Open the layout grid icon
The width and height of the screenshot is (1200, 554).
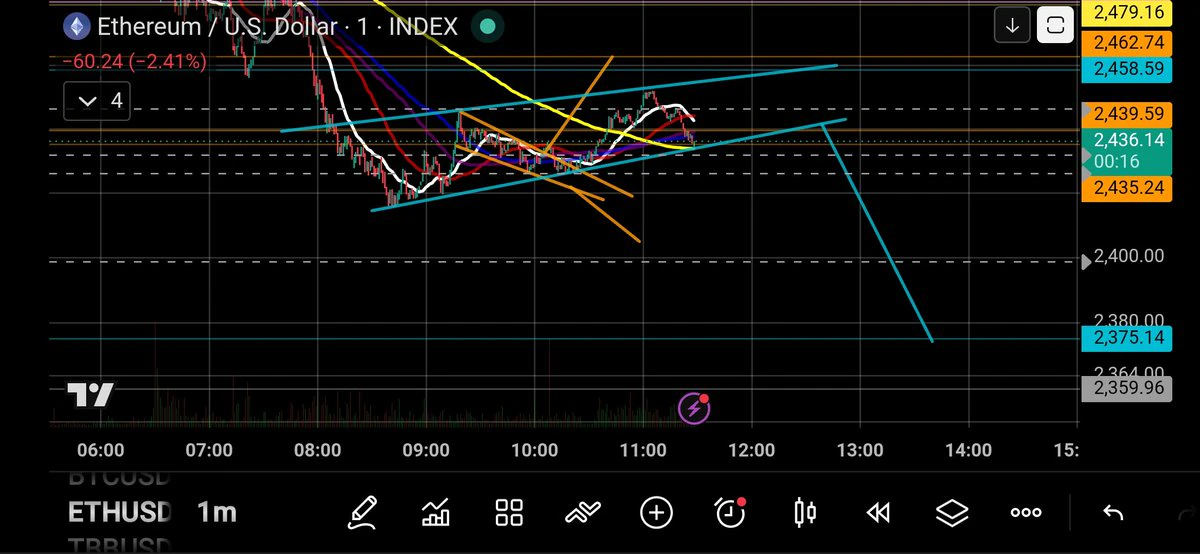(x=510, y=513)
